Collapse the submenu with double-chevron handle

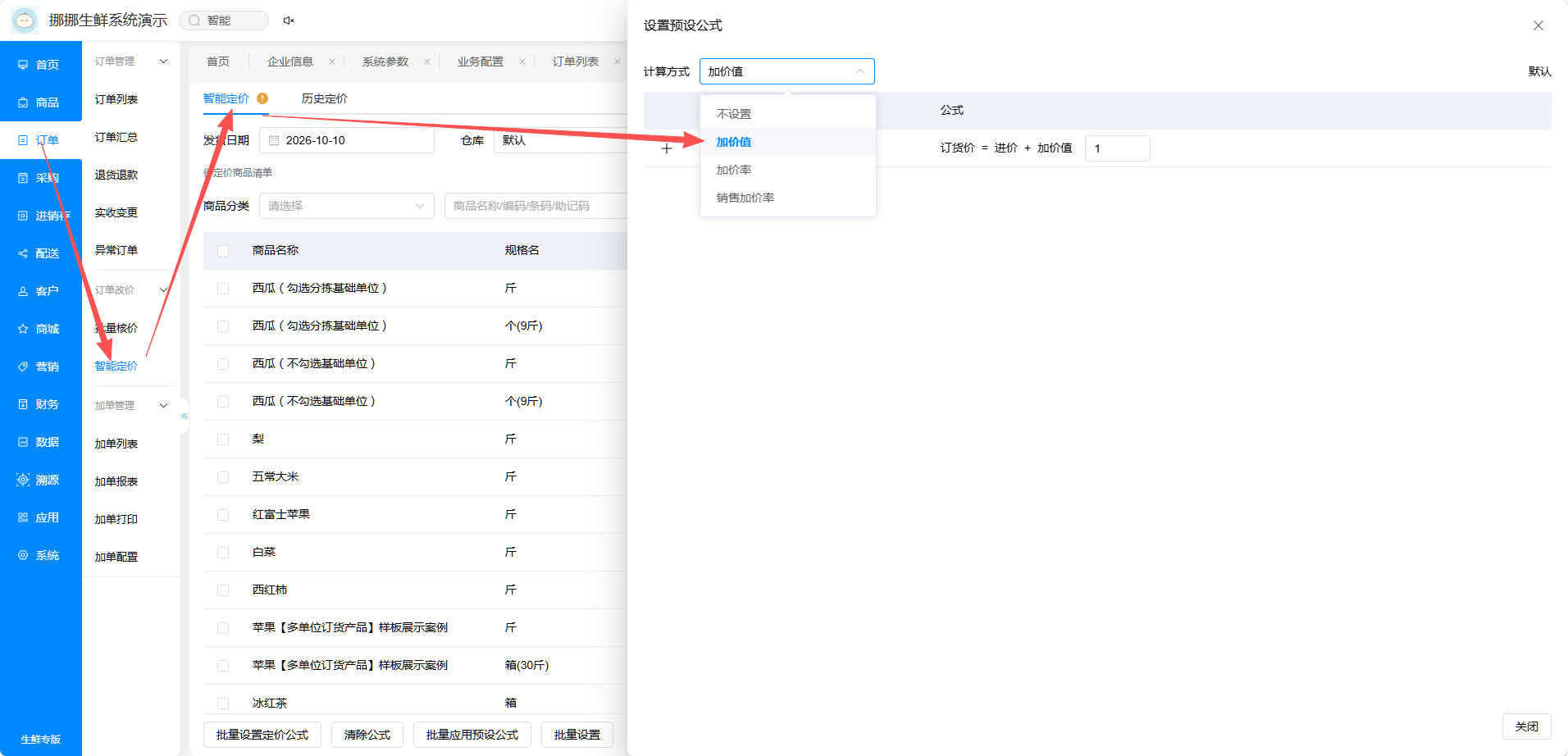click(185, 416)
